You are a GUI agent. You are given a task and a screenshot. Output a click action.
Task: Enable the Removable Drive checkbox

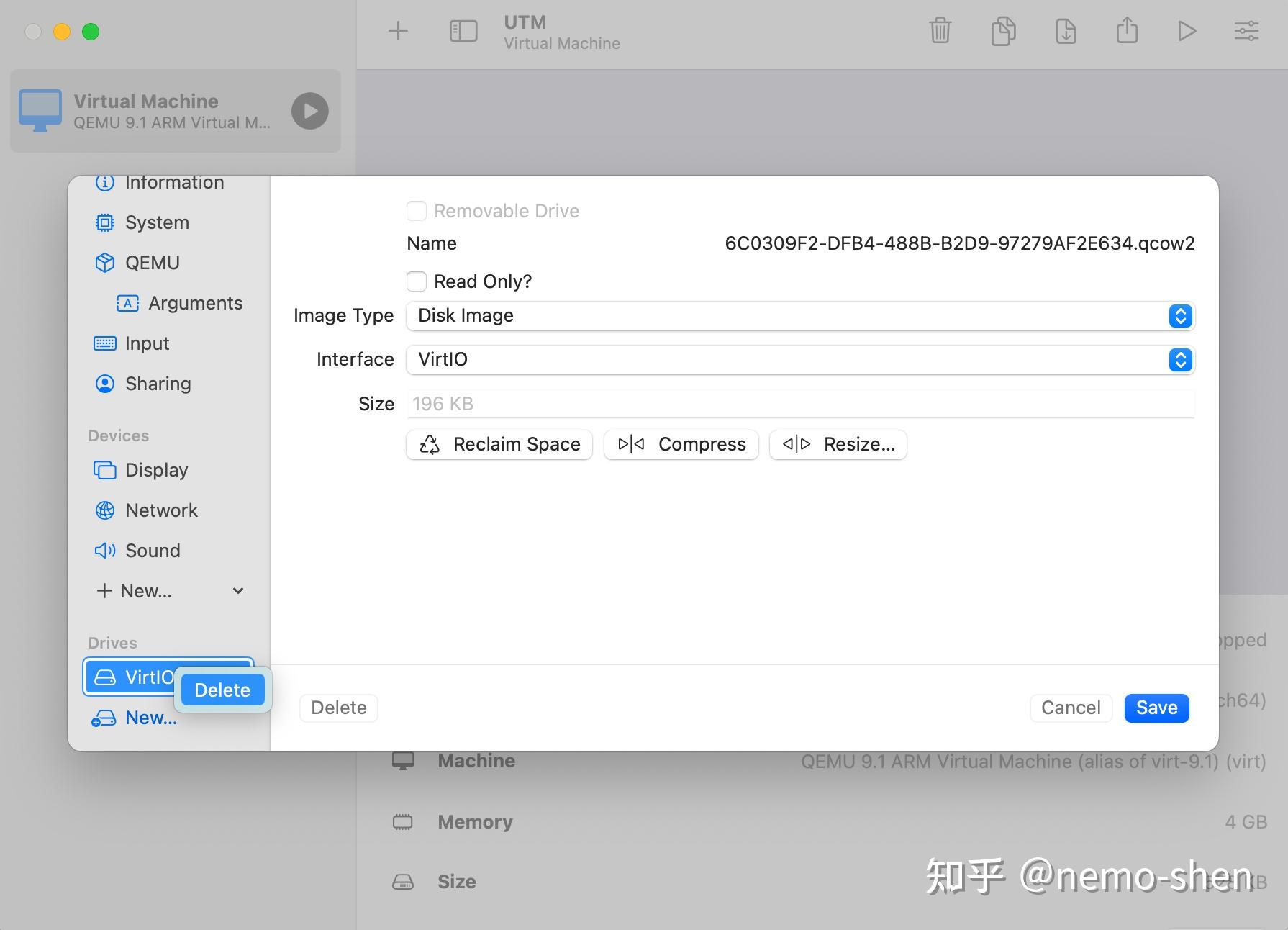tap(417, 210)
